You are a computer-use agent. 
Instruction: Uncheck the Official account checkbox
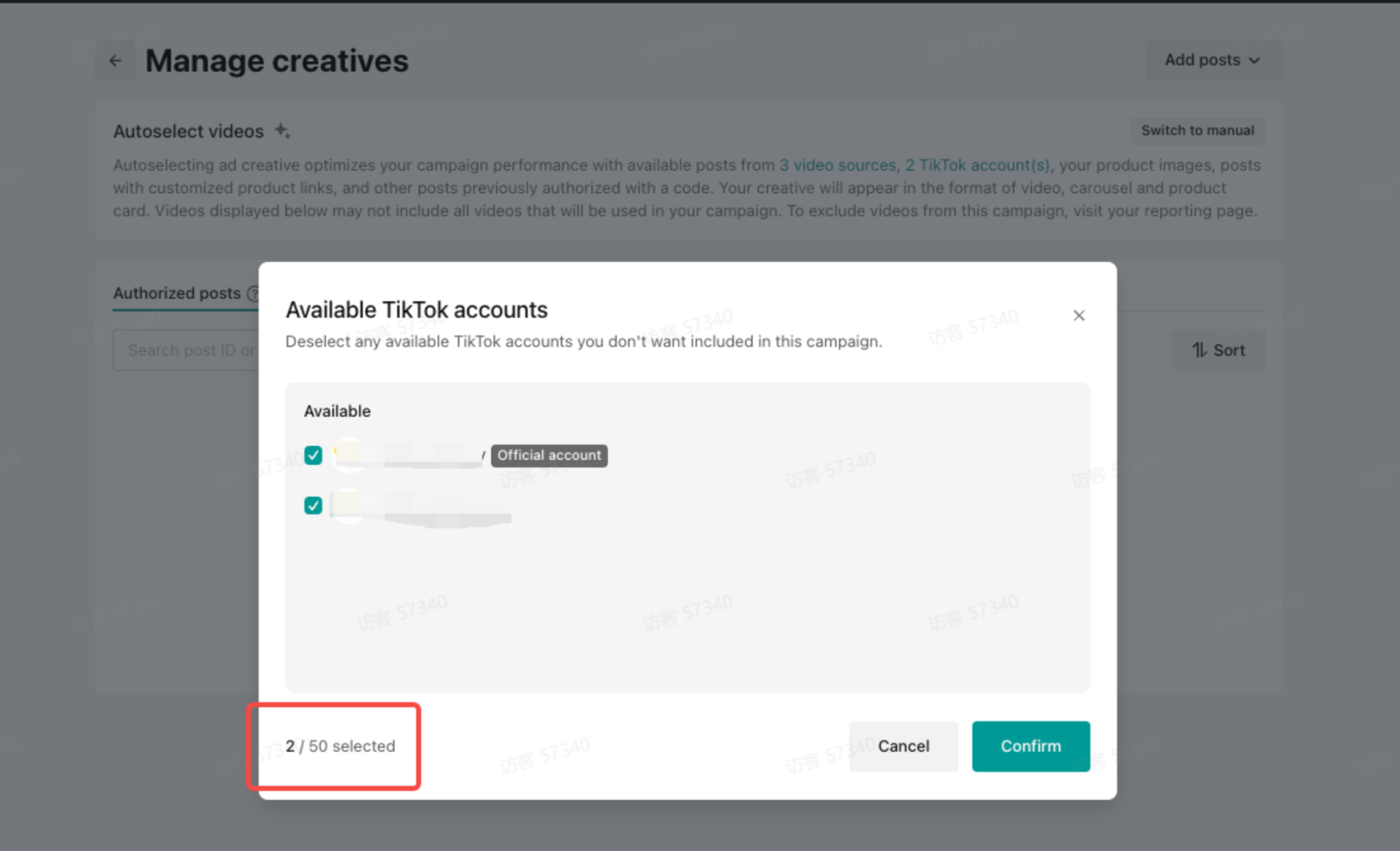(x=313, y=455)
